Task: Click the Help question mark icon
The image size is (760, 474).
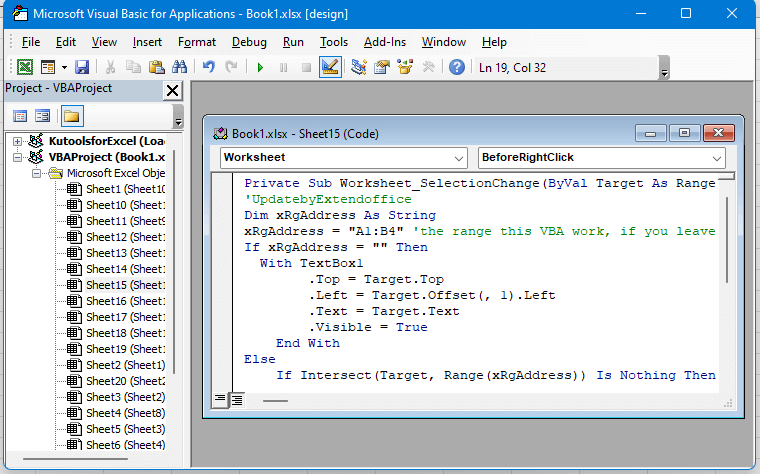Action: (457, 67)
